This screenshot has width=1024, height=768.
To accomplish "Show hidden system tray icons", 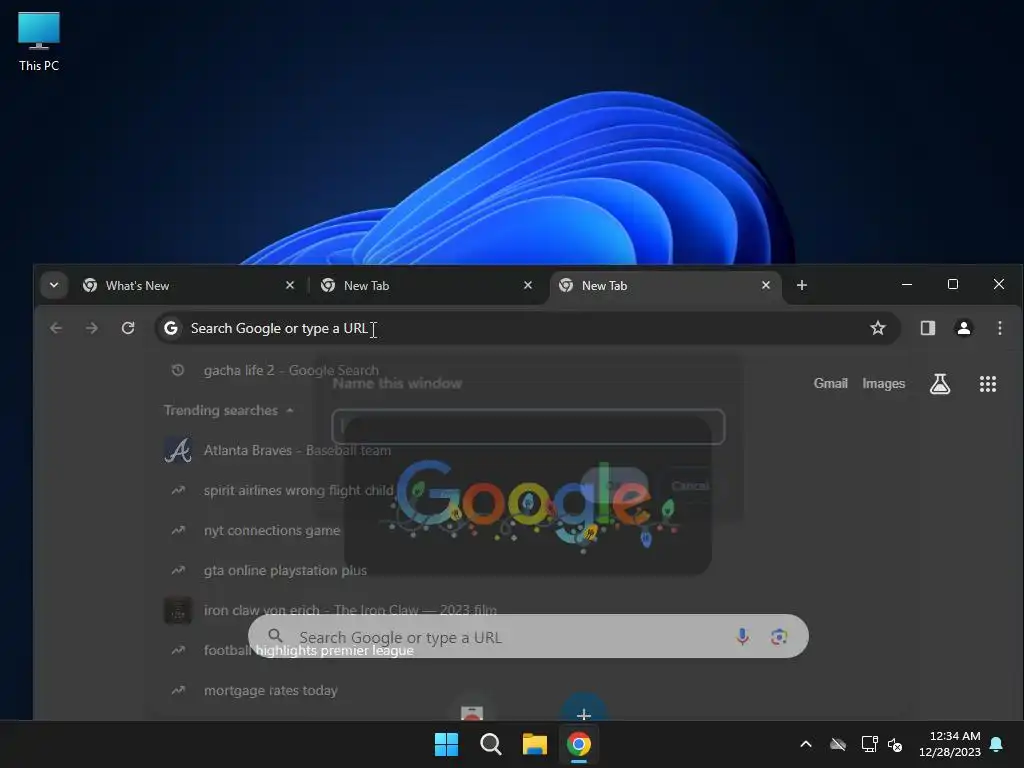I will click(806, 744).
